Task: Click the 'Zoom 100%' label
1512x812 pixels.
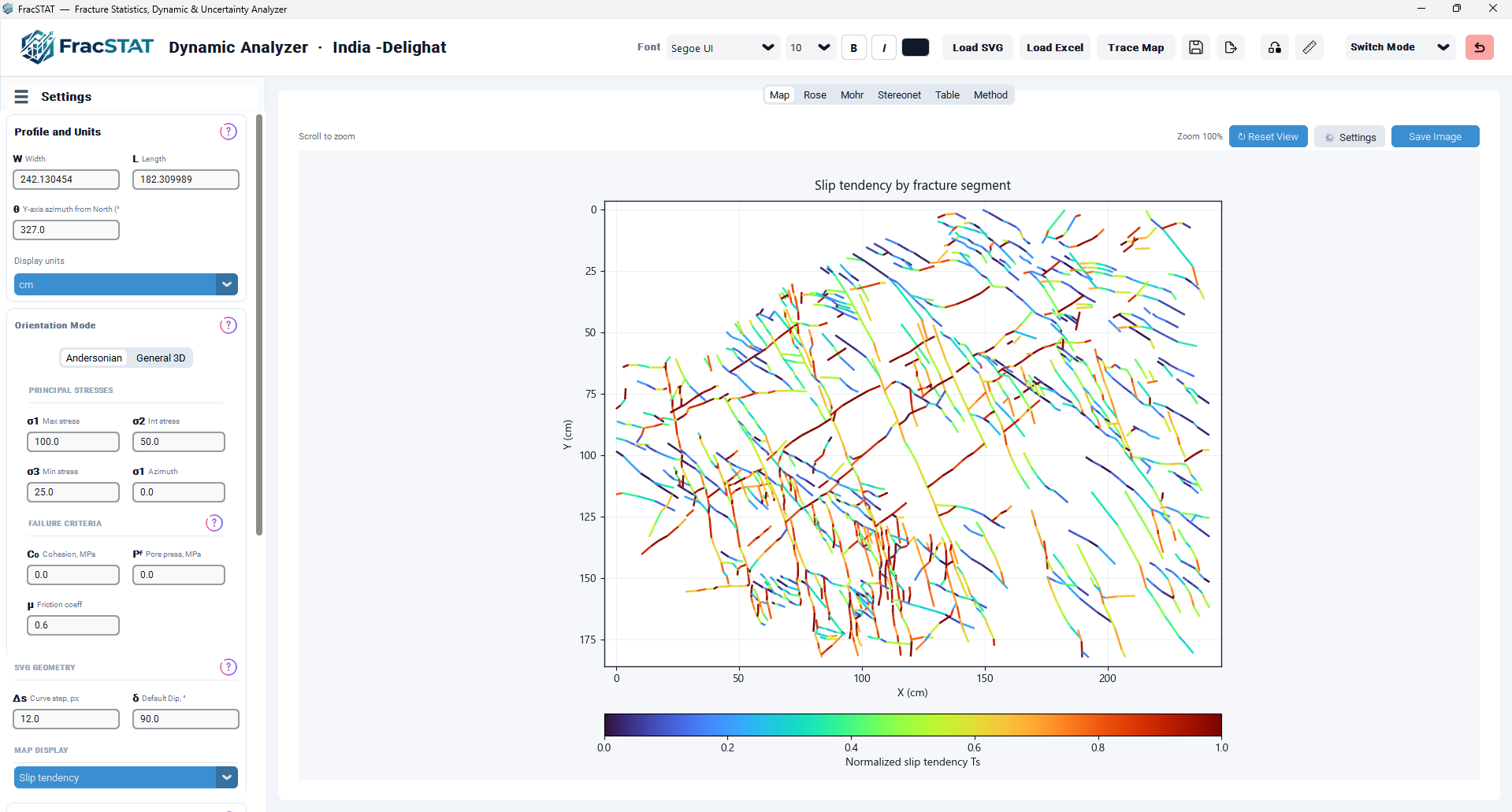Action: pos(1199,136)
